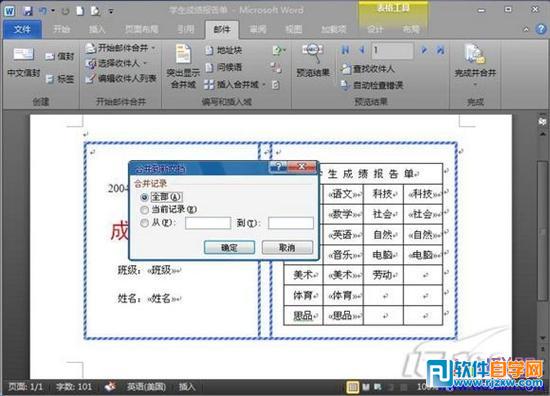Click the Undo icon in quick access toolbar

pos(43,11)
